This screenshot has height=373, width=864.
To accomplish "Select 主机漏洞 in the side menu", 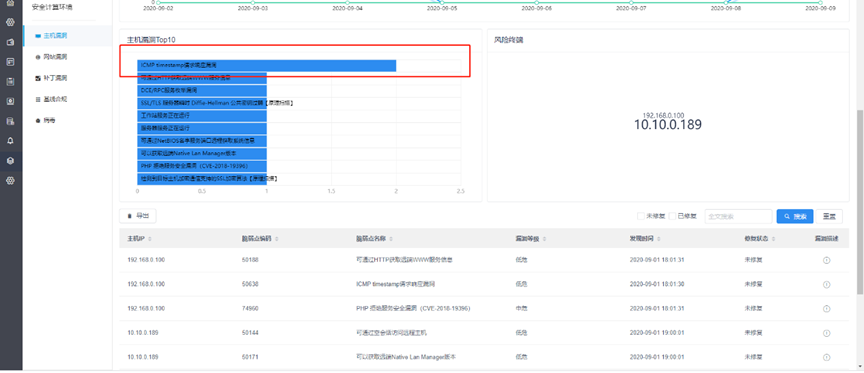I will [x=68, y=36].
